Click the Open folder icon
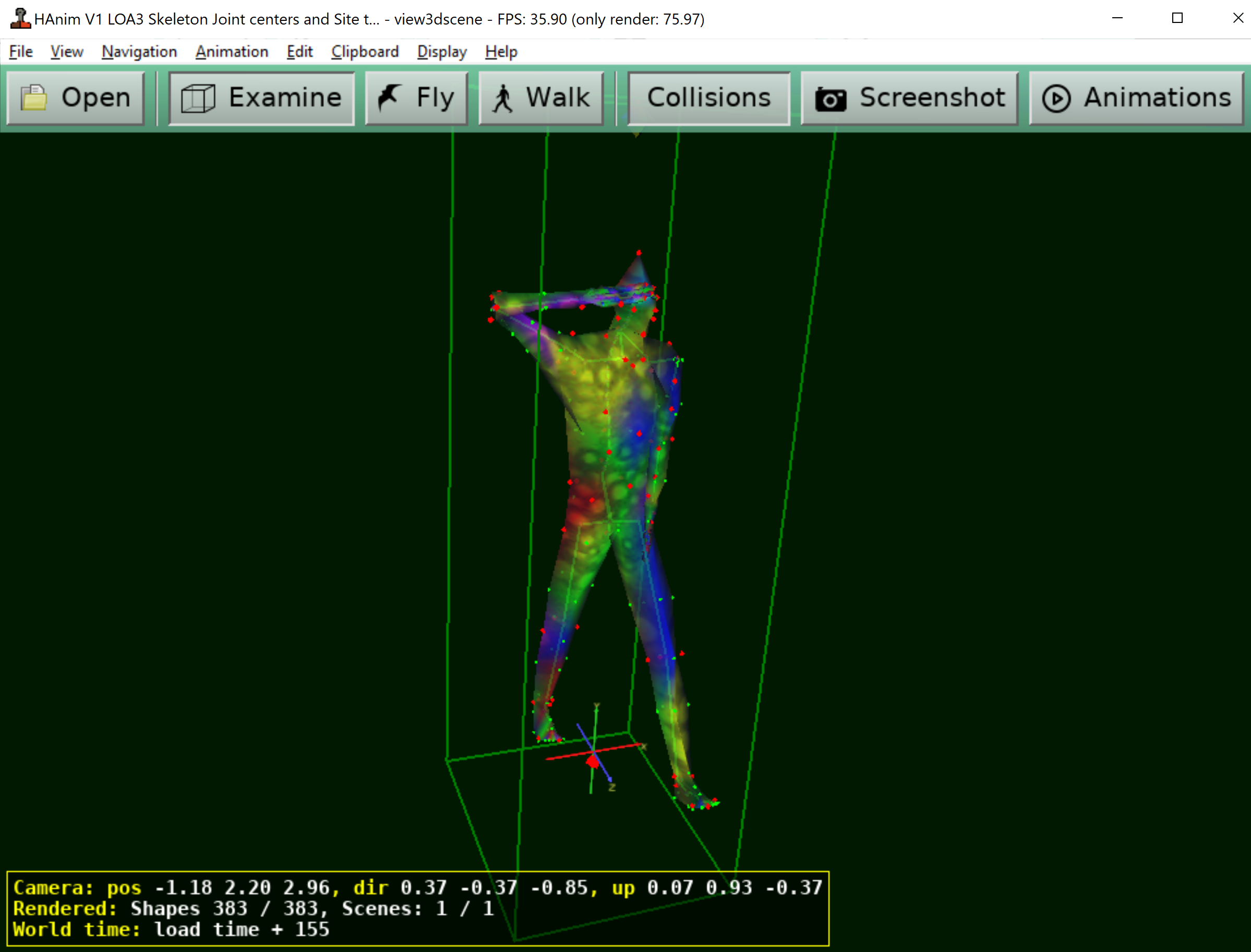The height and width of the screenshot is (952, 1251). coord(34,98)
